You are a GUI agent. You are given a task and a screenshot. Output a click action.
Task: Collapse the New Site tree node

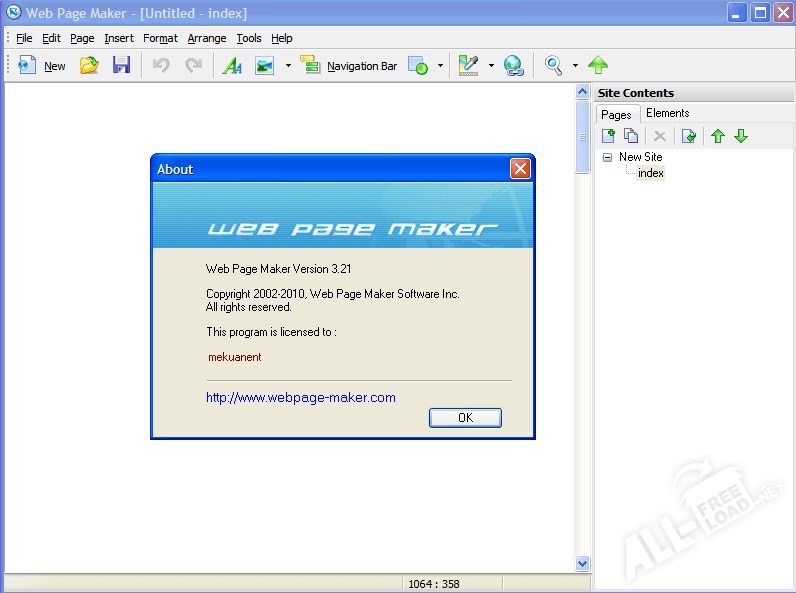(x=607, y=157)
